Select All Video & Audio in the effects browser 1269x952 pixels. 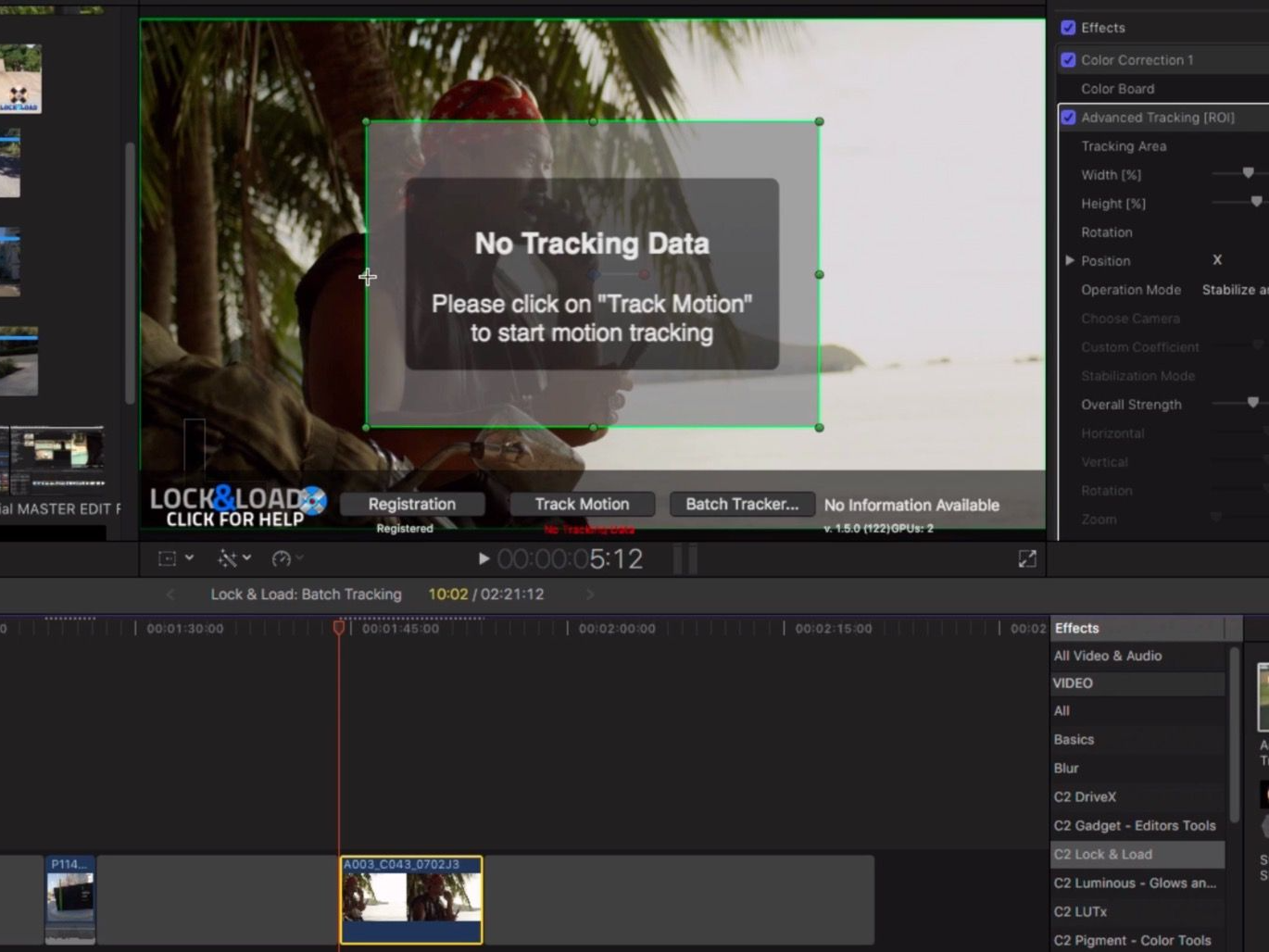[1108, 655]
